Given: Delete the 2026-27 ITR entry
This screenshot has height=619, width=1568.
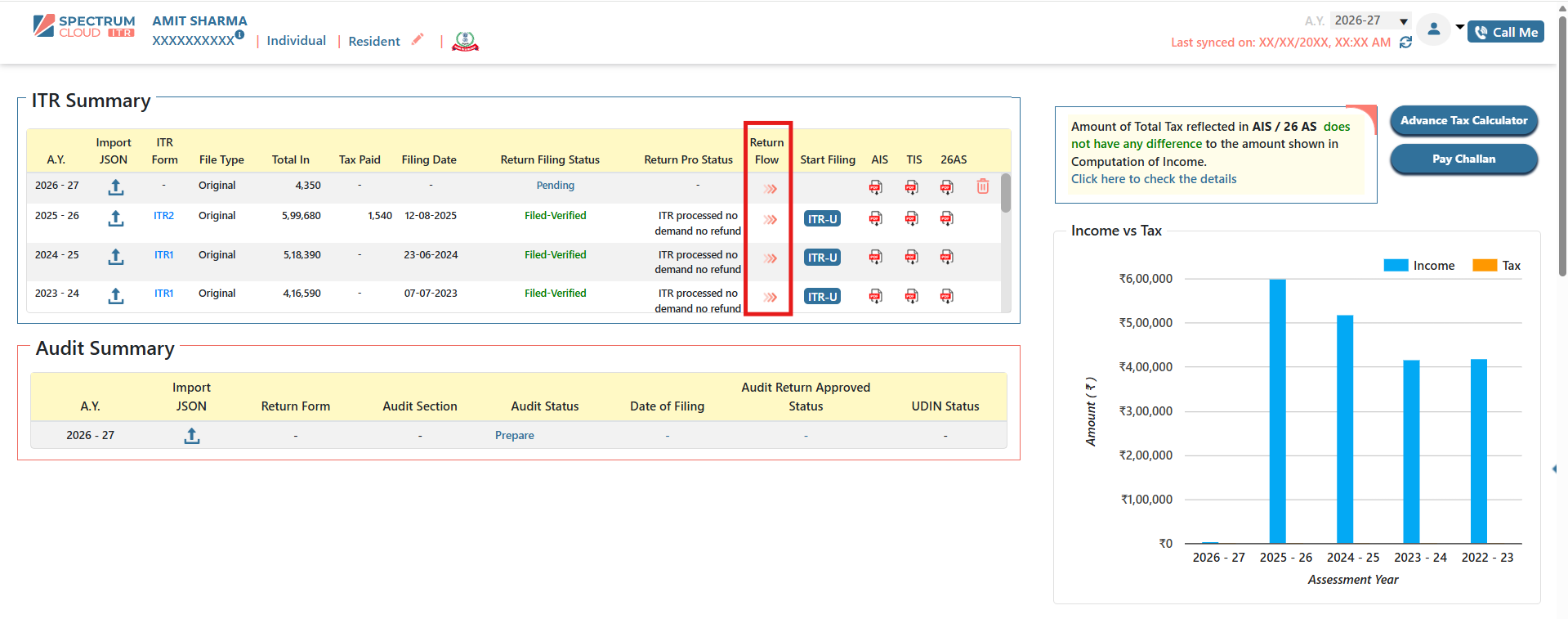Looking at the screenshot, I should pos(982,187).
